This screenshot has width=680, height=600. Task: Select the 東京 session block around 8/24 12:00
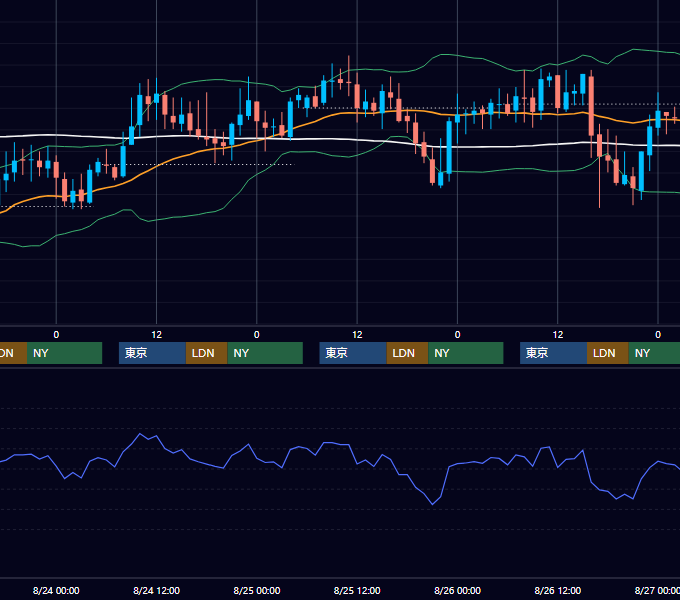coord(152,353)
